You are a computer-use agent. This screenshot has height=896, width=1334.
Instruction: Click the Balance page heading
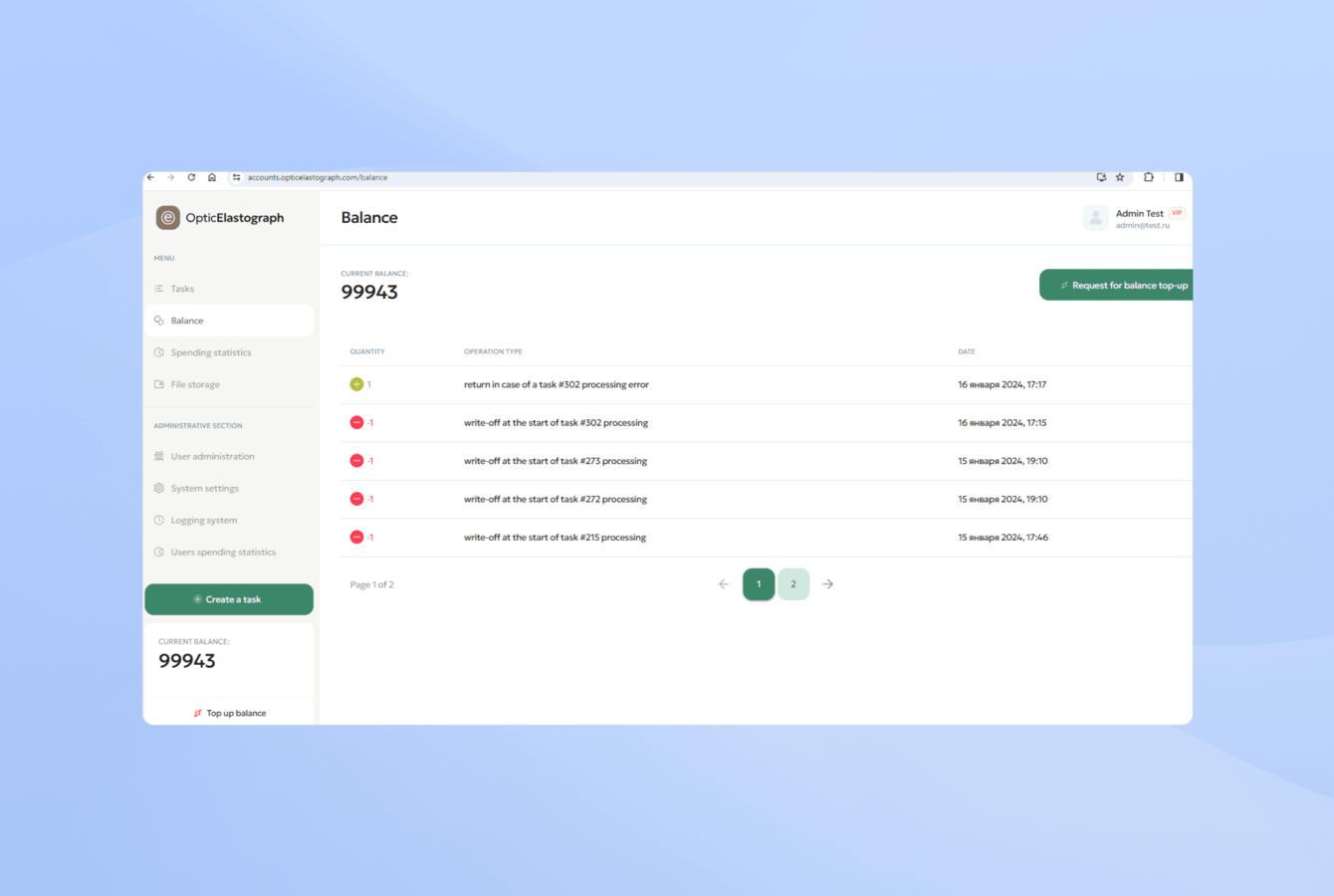pyautogui.click(x=369, y=218)
